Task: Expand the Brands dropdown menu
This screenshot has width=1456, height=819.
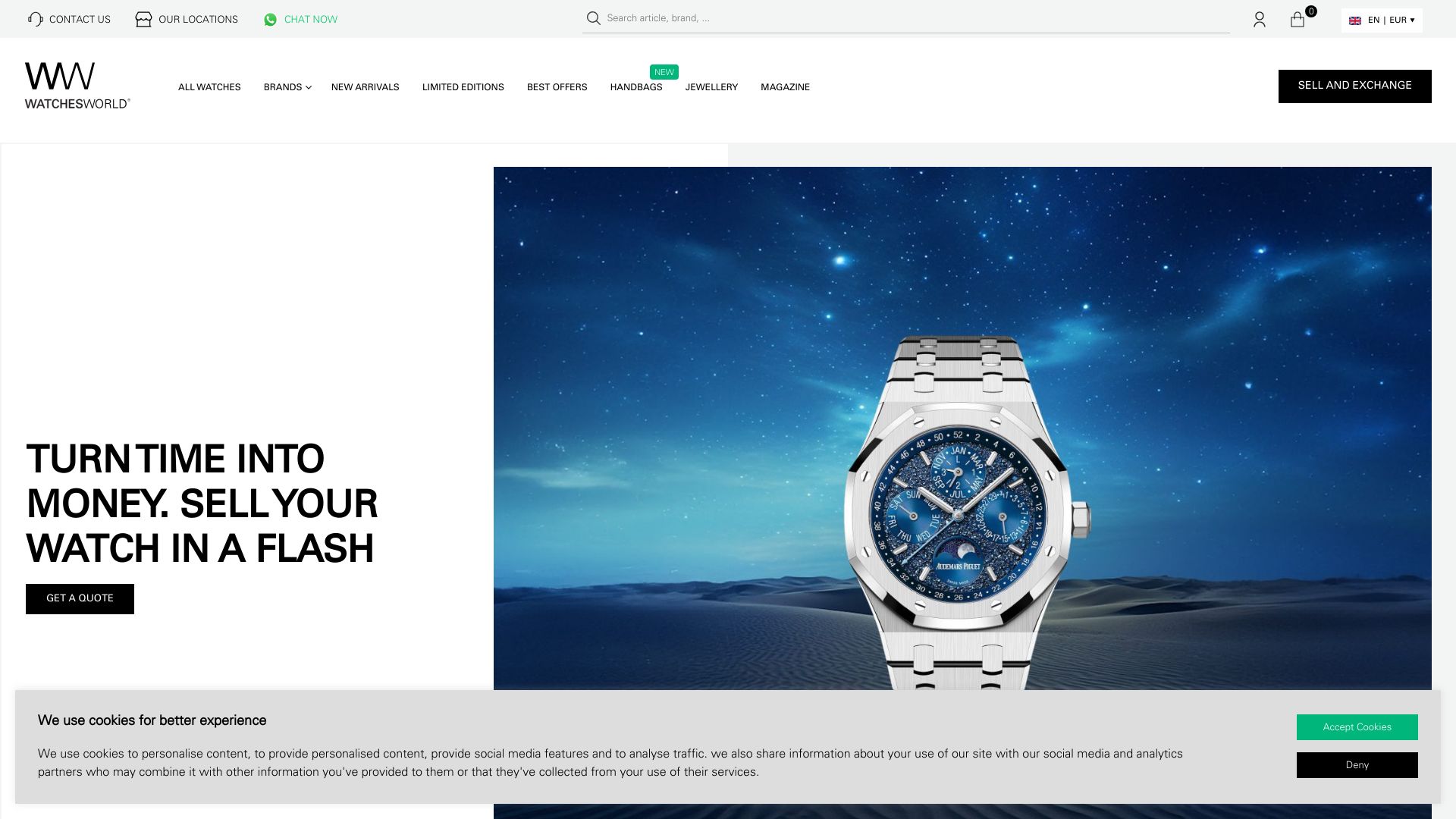Action: click(x=287, y=87)
